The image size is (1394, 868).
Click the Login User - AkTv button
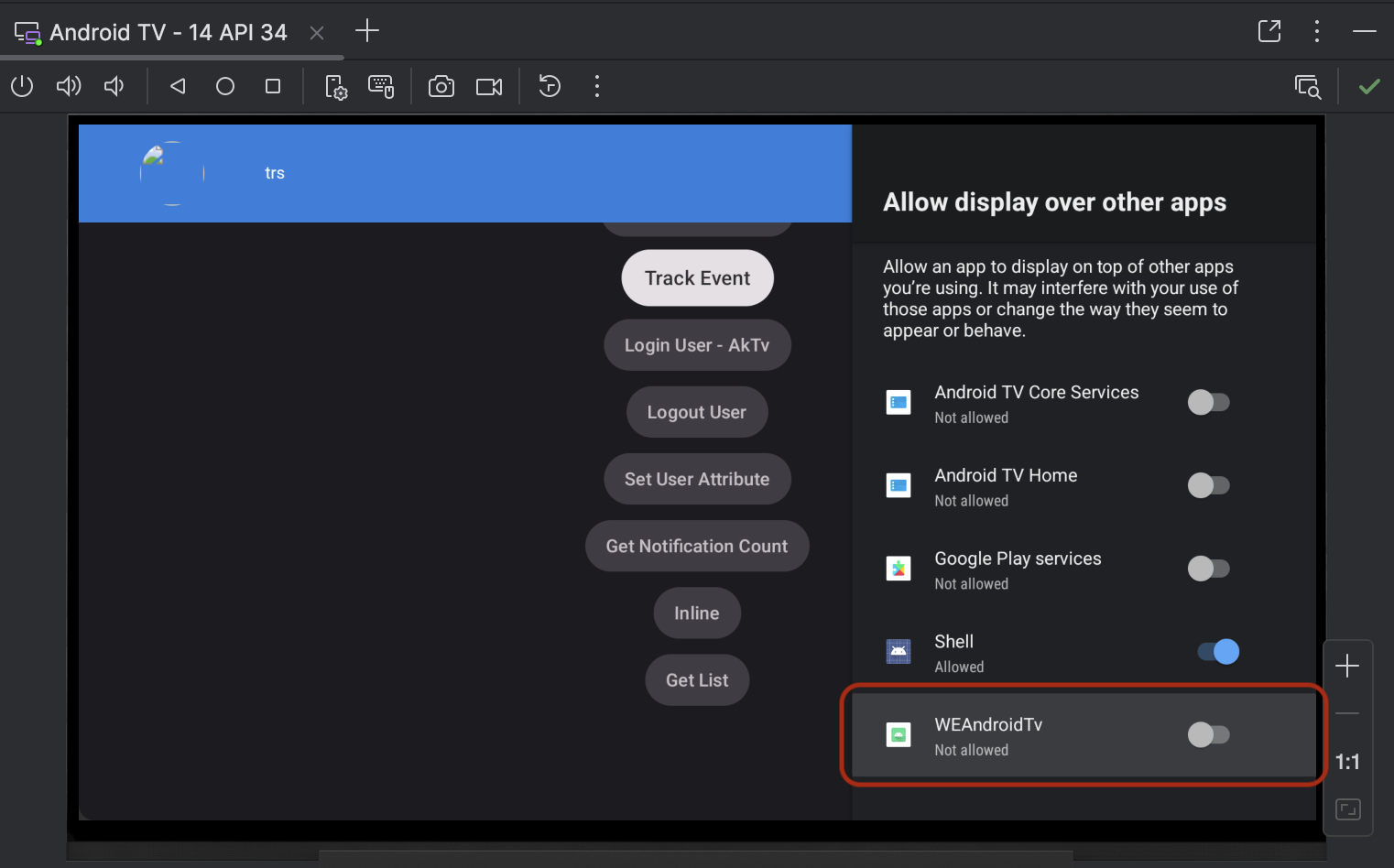(697, 345)
